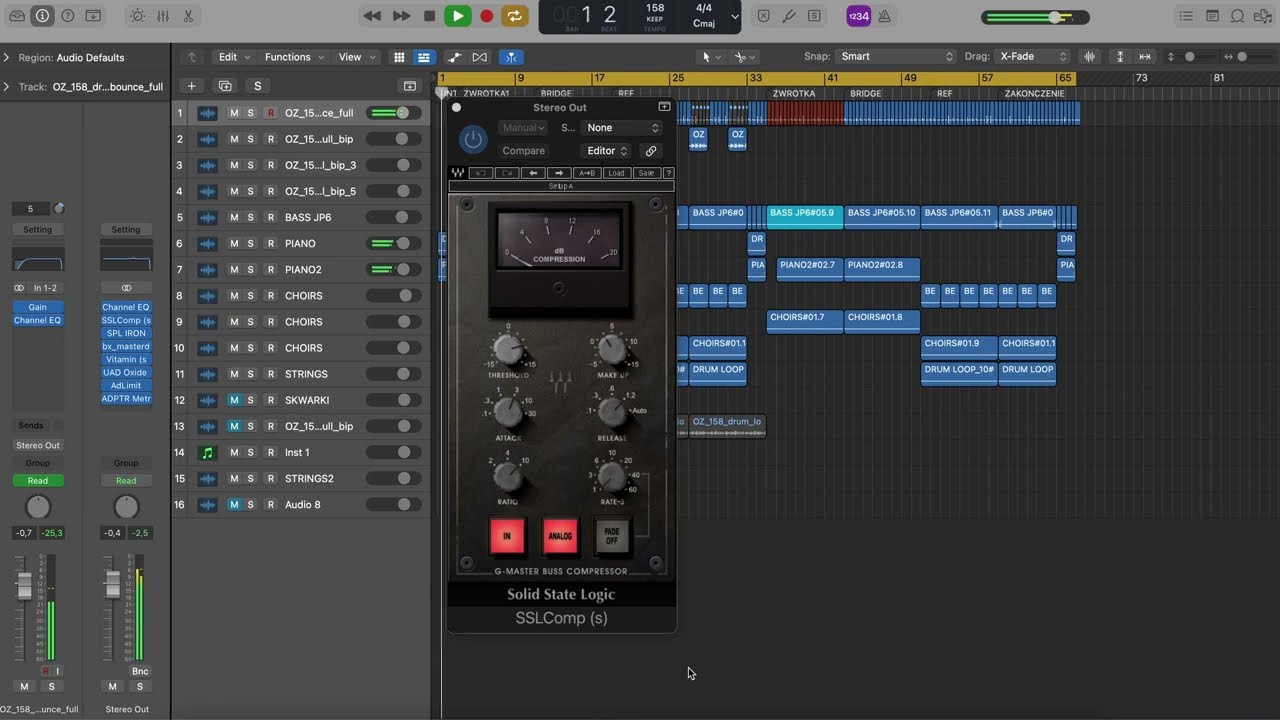Image resolution: width=1280 pixels, height=720 pixels.
Task: Toggle Cycle mode button
Action: click(515, 16)
